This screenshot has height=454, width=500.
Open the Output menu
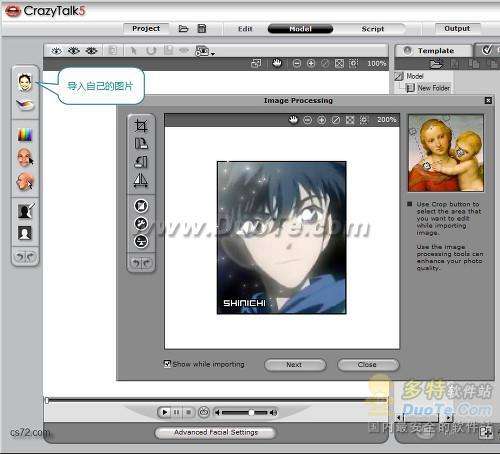tap(457, 29)
